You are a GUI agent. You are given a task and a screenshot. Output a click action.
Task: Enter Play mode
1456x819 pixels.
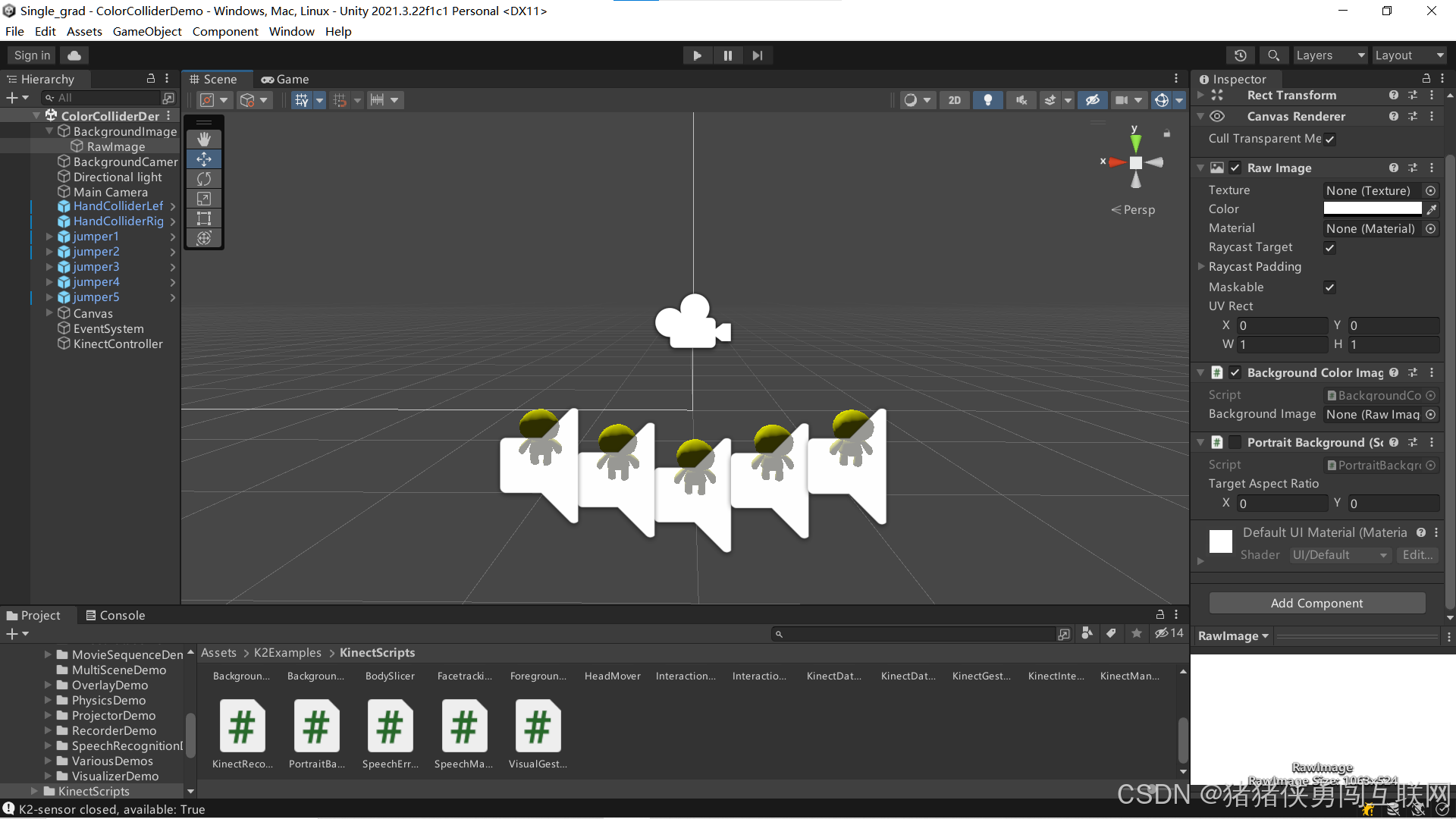(x=697, y=55)
